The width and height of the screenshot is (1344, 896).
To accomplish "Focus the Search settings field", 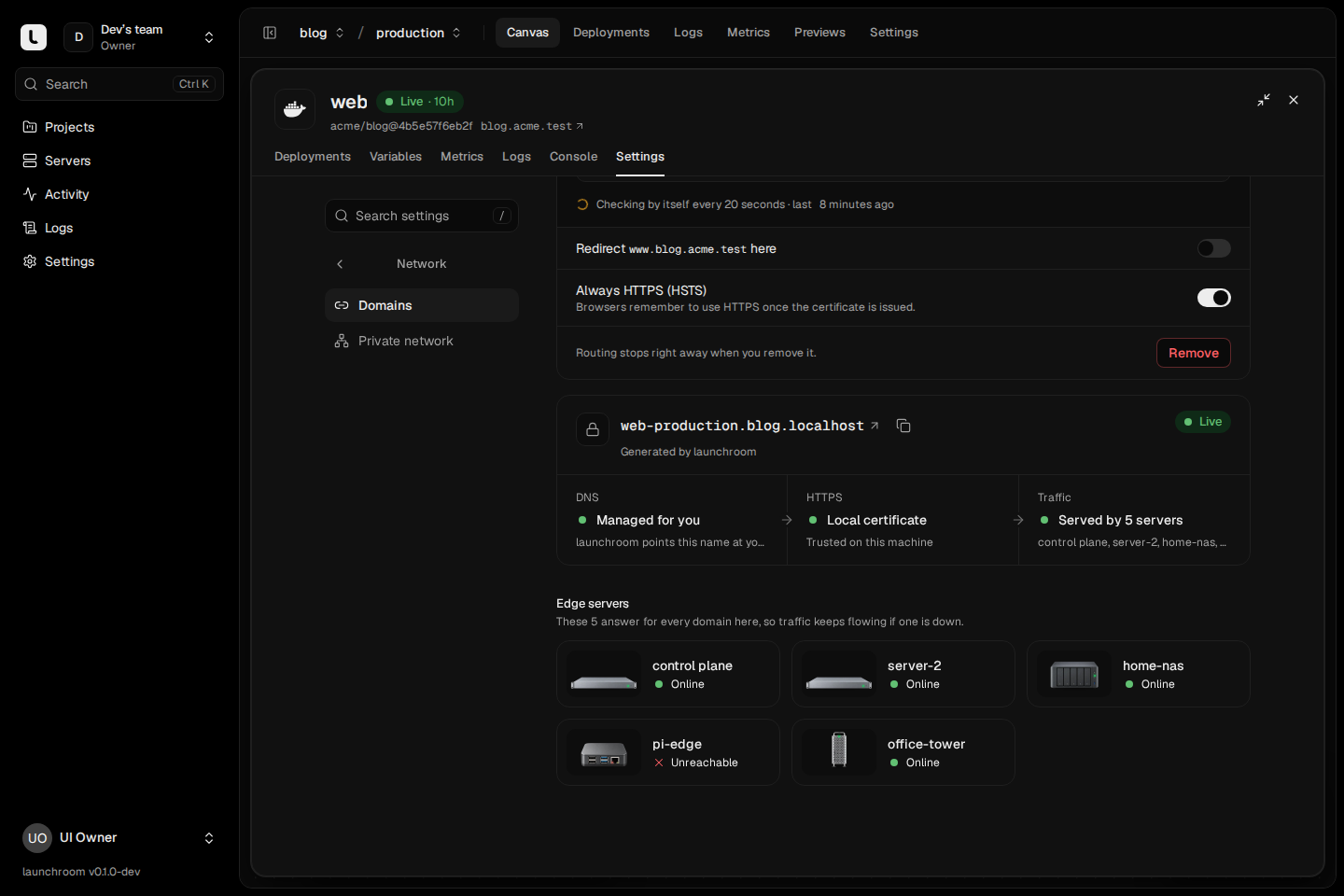I will pos(422,216).
